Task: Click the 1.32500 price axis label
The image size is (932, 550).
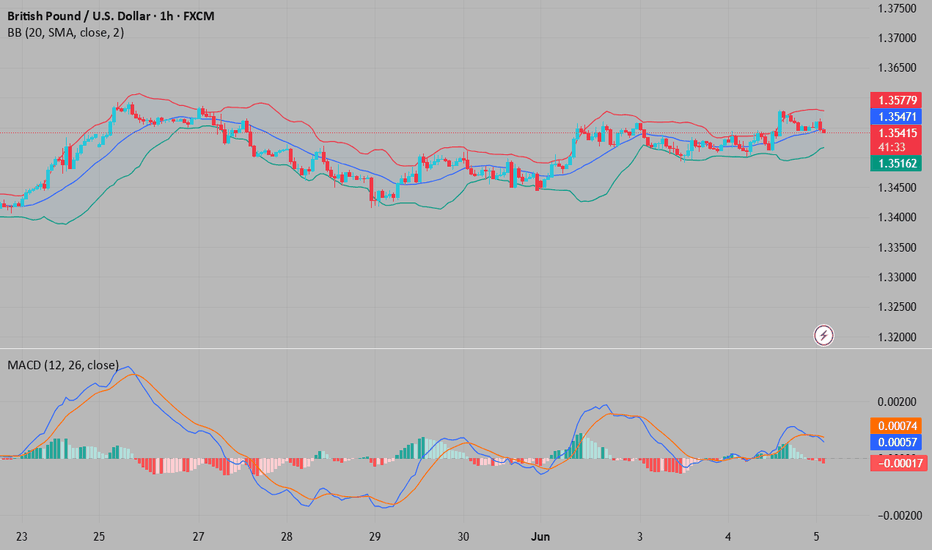Action: point(897,307)
